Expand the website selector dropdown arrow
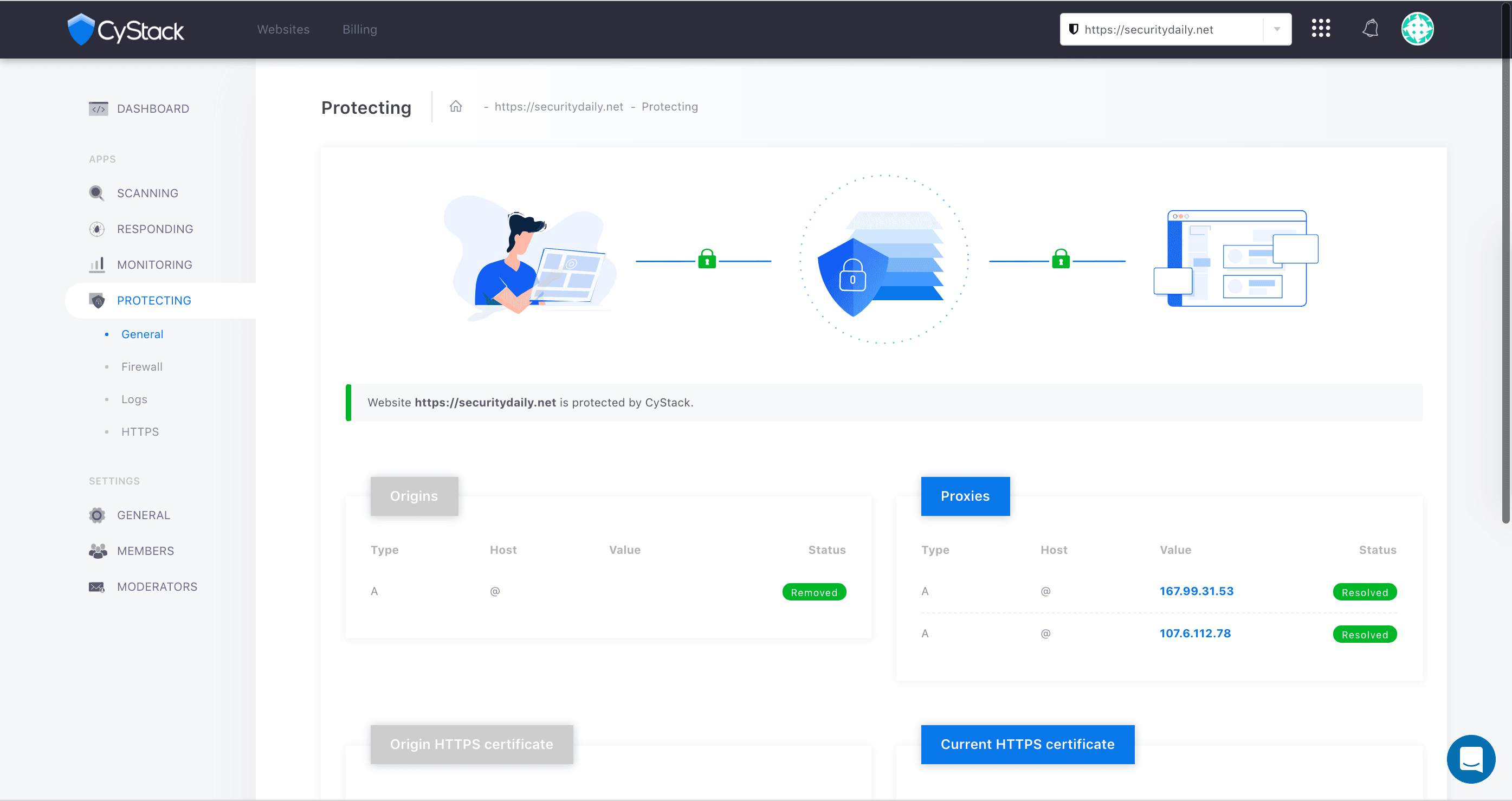The width and height of the screenshot is (1512, 801). [x=1277, y=29]
